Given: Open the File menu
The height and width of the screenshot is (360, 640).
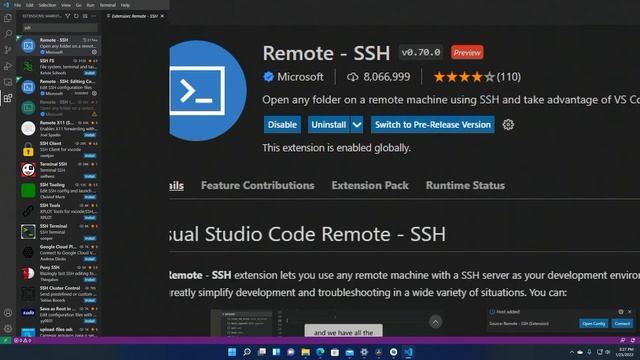Looking at the screenshot, I should [x=18, y=5].
